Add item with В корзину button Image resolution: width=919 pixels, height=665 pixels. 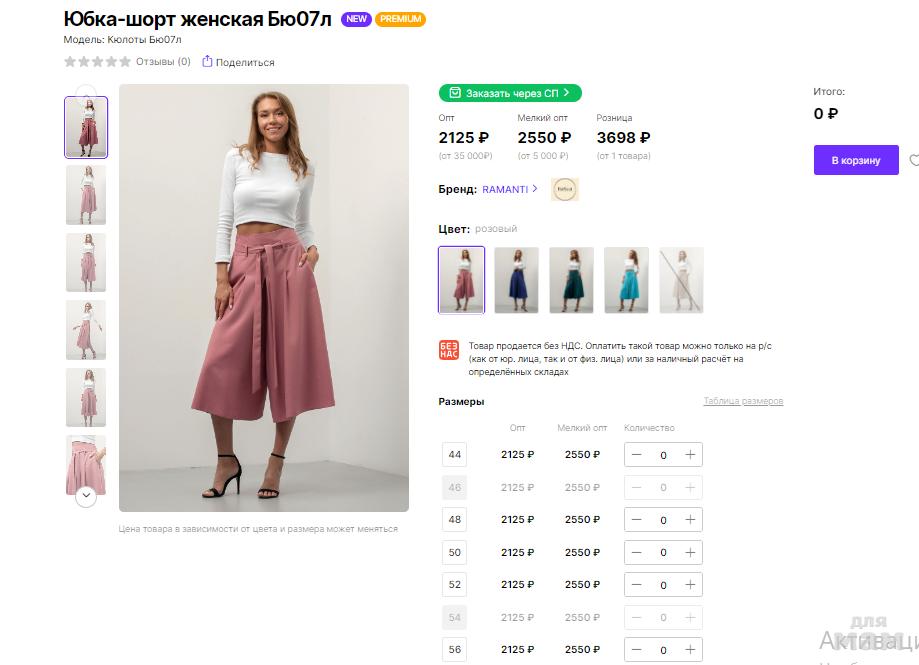pos(855,160)
